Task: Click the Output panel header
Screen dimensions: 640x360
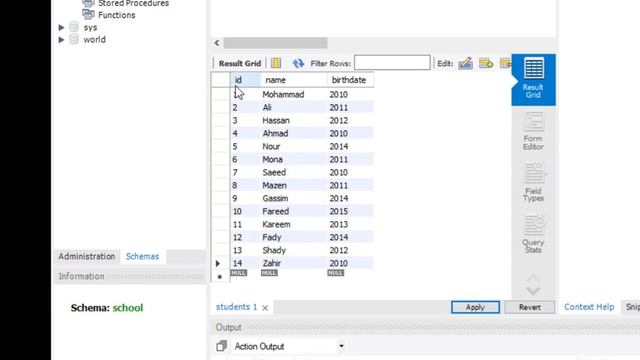Action: point(425,327)
